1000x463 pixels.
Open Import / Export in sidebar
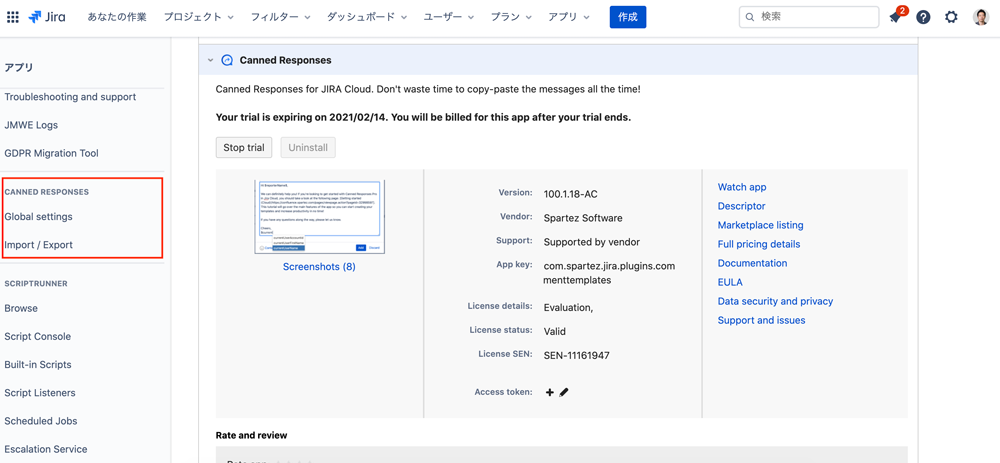tap(39, 244)
